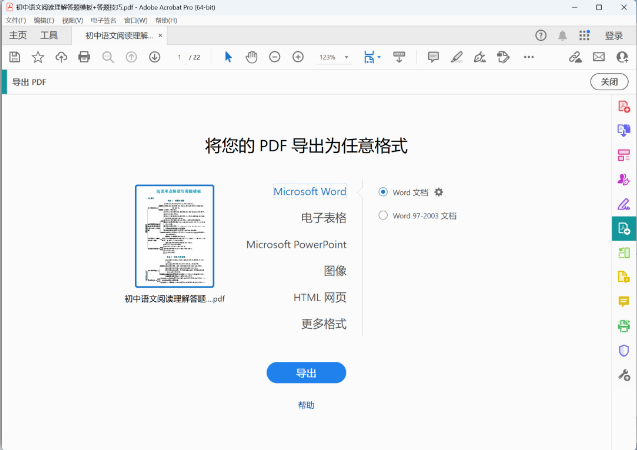Open the 编辑 menu
Image resolution: width=637 pixels, height=450 pixels.
[43, 20]
